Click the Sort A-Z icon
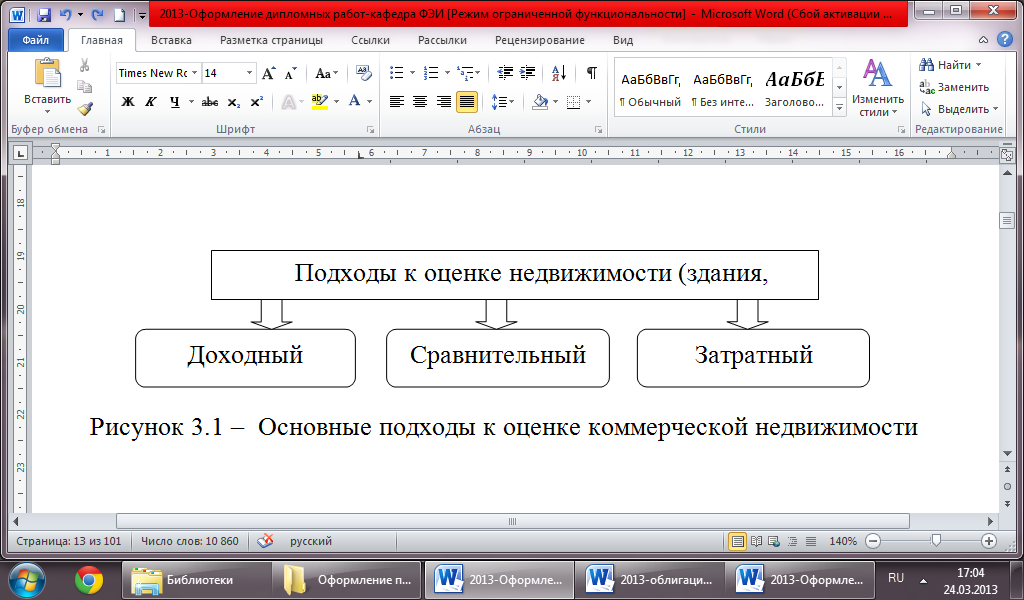Screen dimensions: 1024x600 [x=559, y=72]
